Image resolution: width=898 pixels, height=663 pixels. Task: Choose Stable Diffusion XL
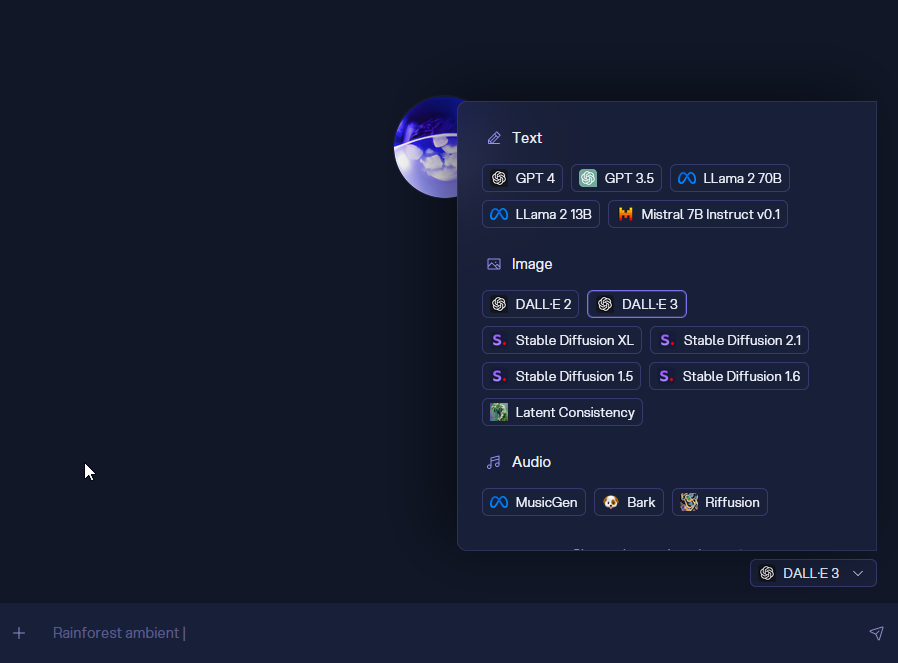coord(562,340)
